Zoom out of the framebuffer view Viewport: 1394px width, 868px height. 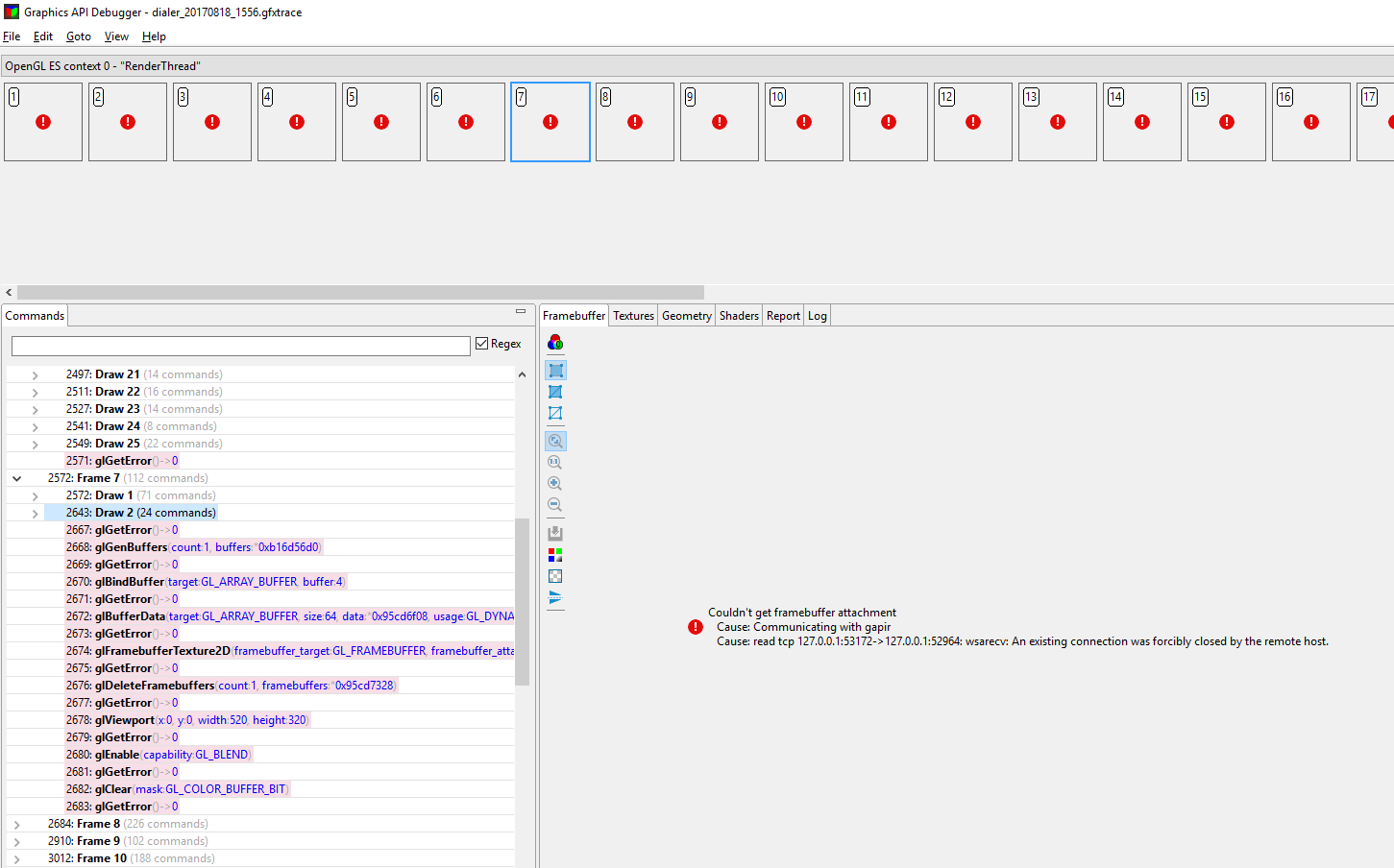pyautogui.click(x=555, y=504)
